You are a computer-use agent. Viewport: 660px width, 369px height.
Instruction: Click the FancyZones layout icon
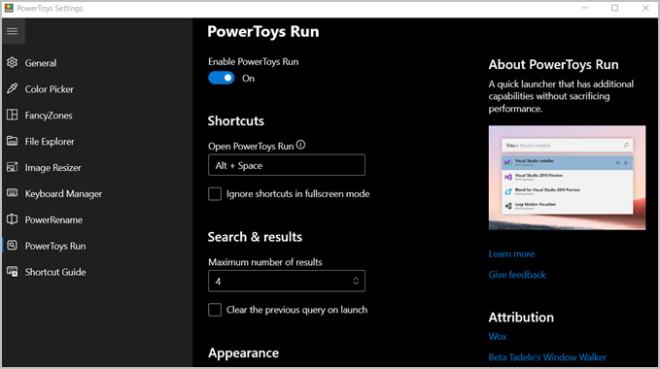pyautogui.click(x=12, y=115)
